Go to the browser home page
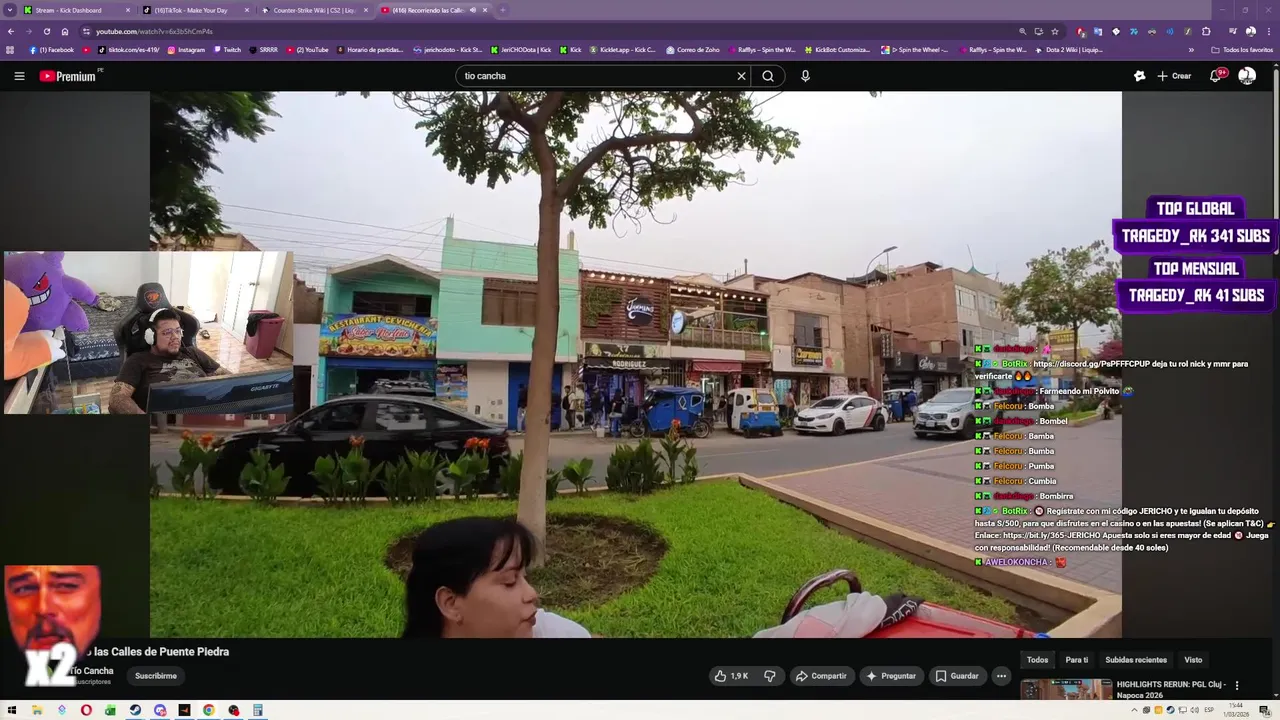 pyautogui.click(x=65, y=31)
